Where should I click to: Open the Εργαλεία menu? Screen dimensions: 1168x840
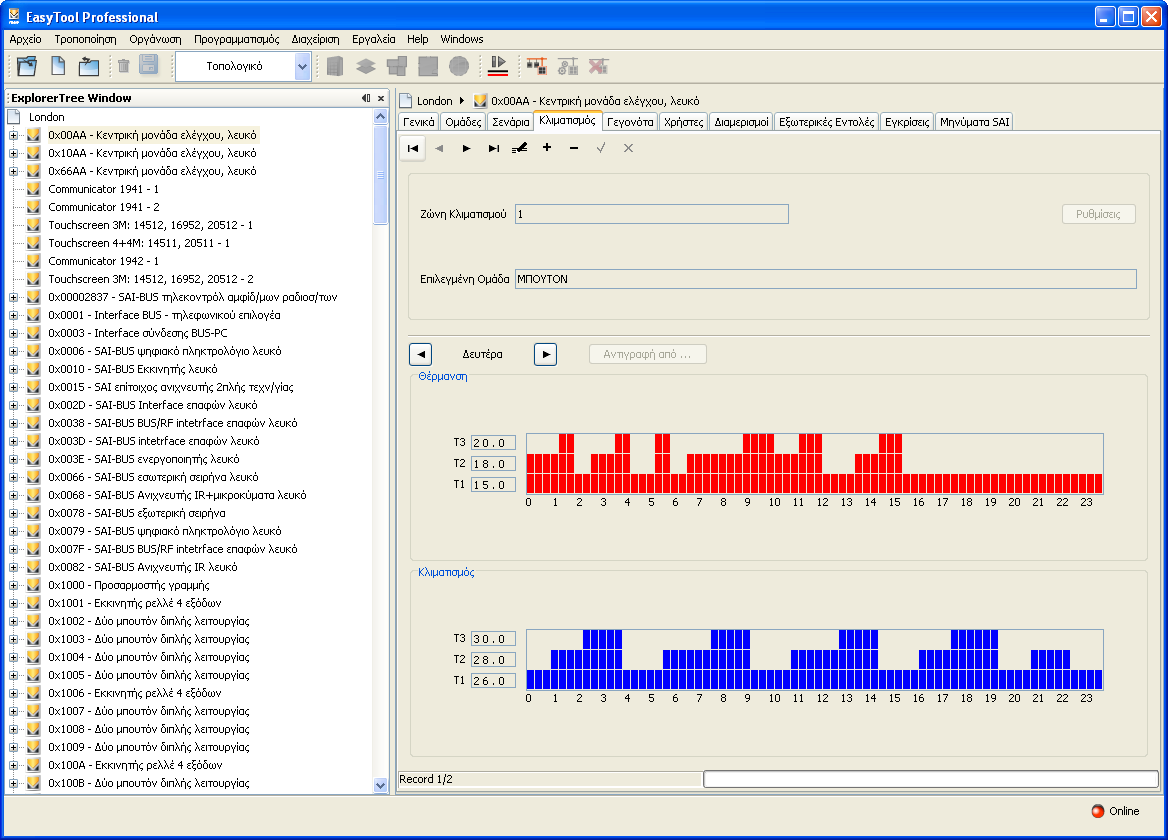[x=373, y=39]
